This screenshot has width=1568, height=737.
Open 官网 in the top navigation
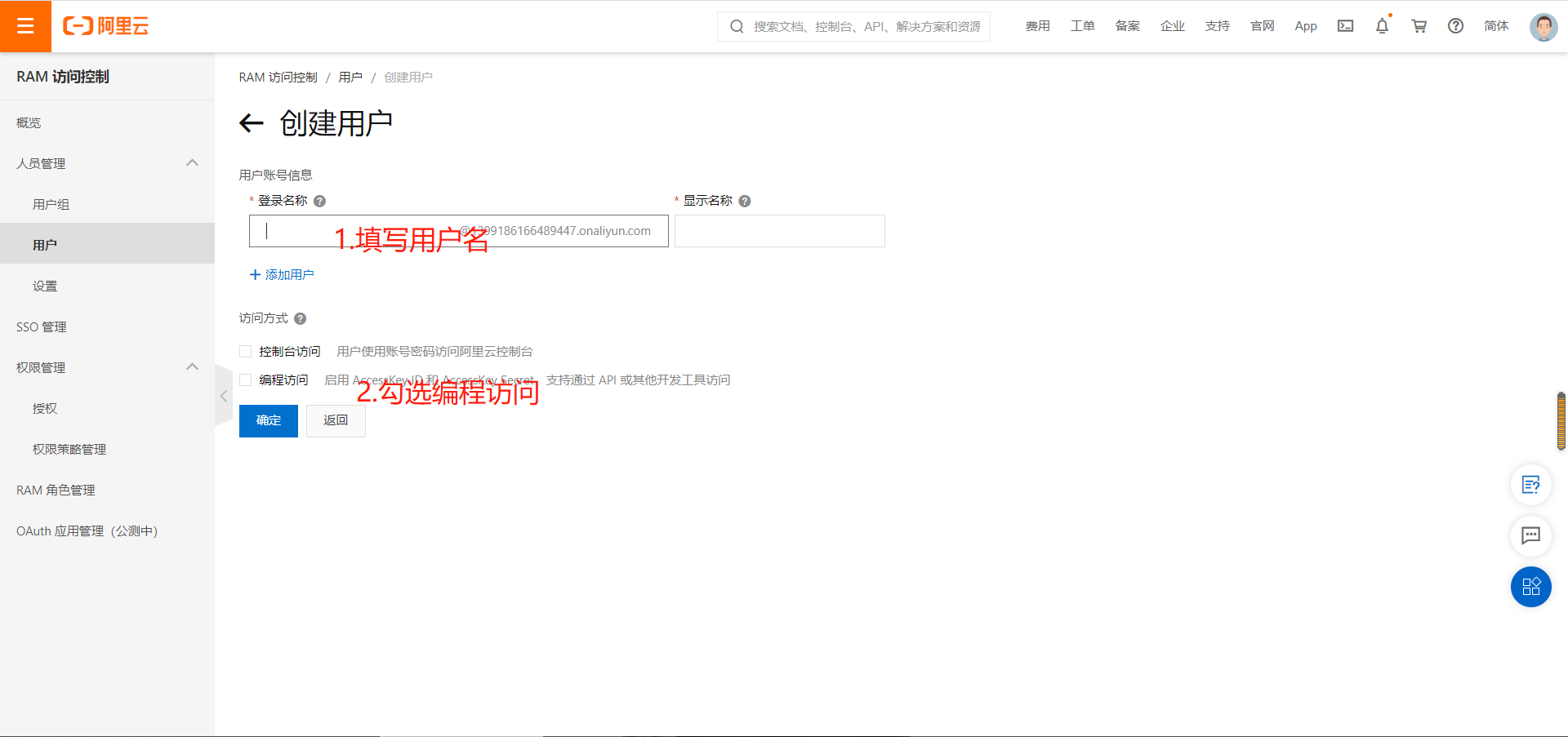pyautogui.click(x=1262, y=26)
